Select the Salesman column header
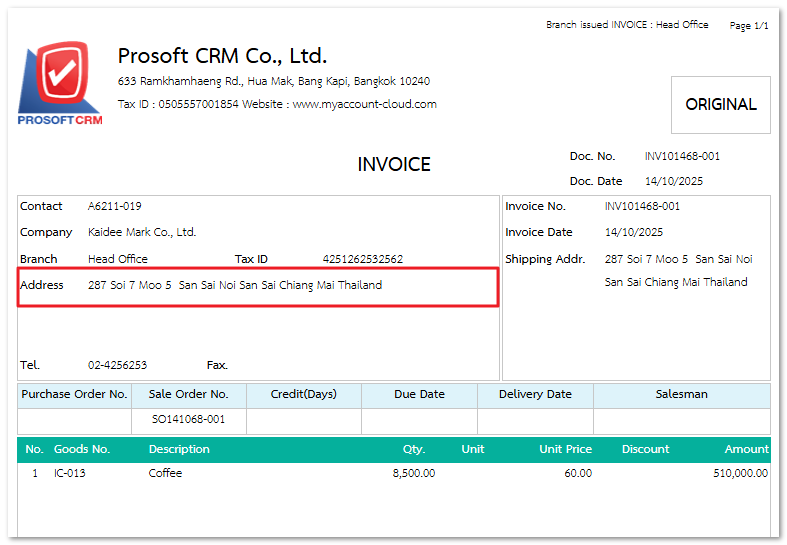787x545 pixels. (x=681, y=394)
